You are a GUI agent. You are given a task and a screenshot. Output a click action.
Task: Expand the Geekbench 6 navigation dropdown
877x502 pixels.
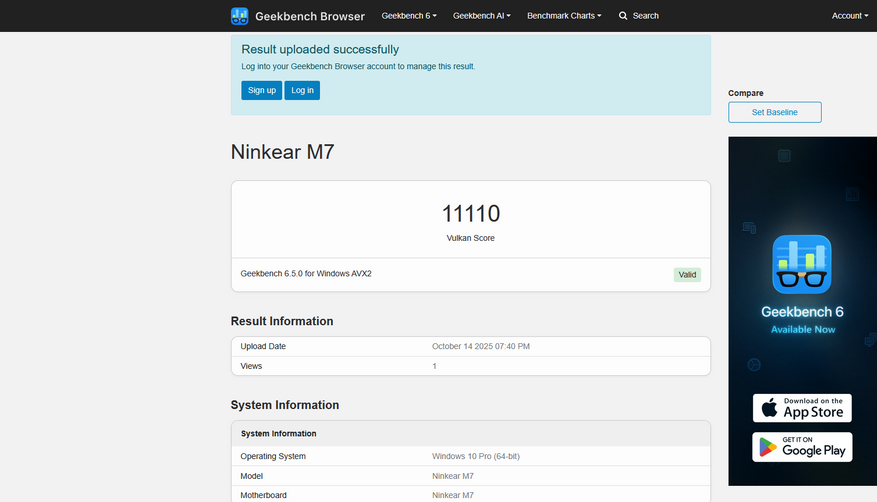(409, 16)
